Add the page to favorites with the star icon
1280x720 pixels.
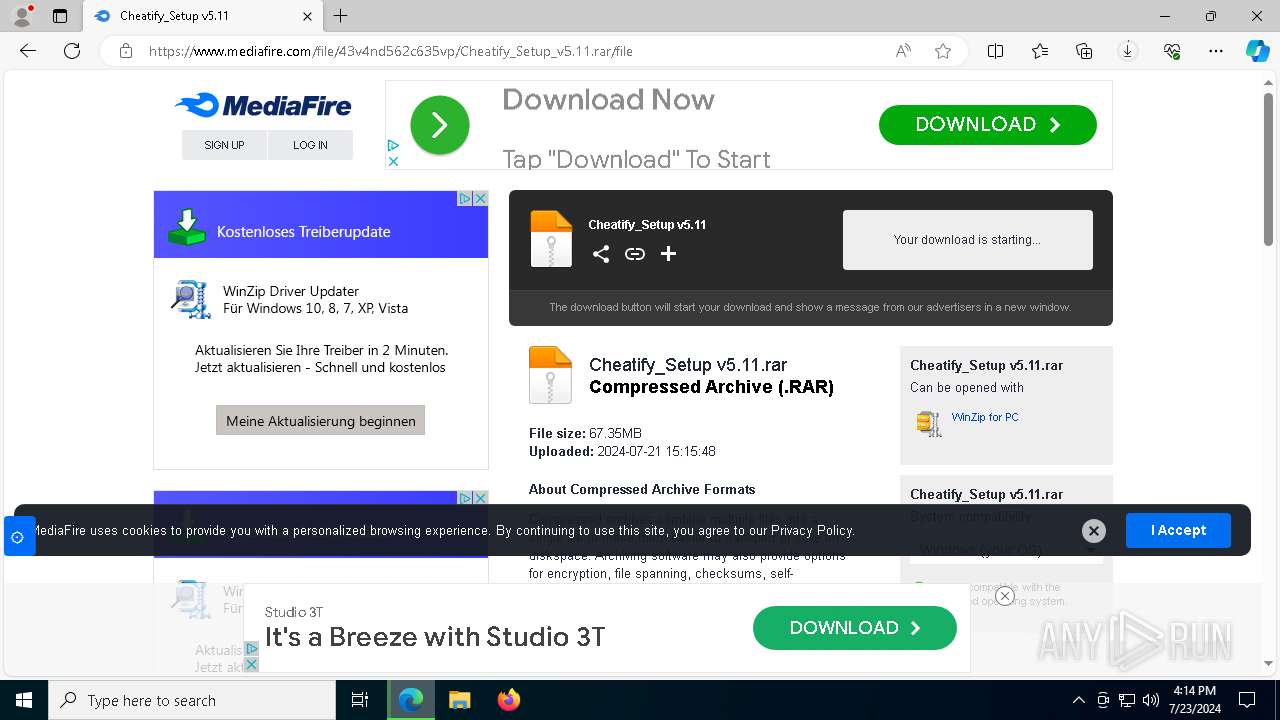(943, 51)
